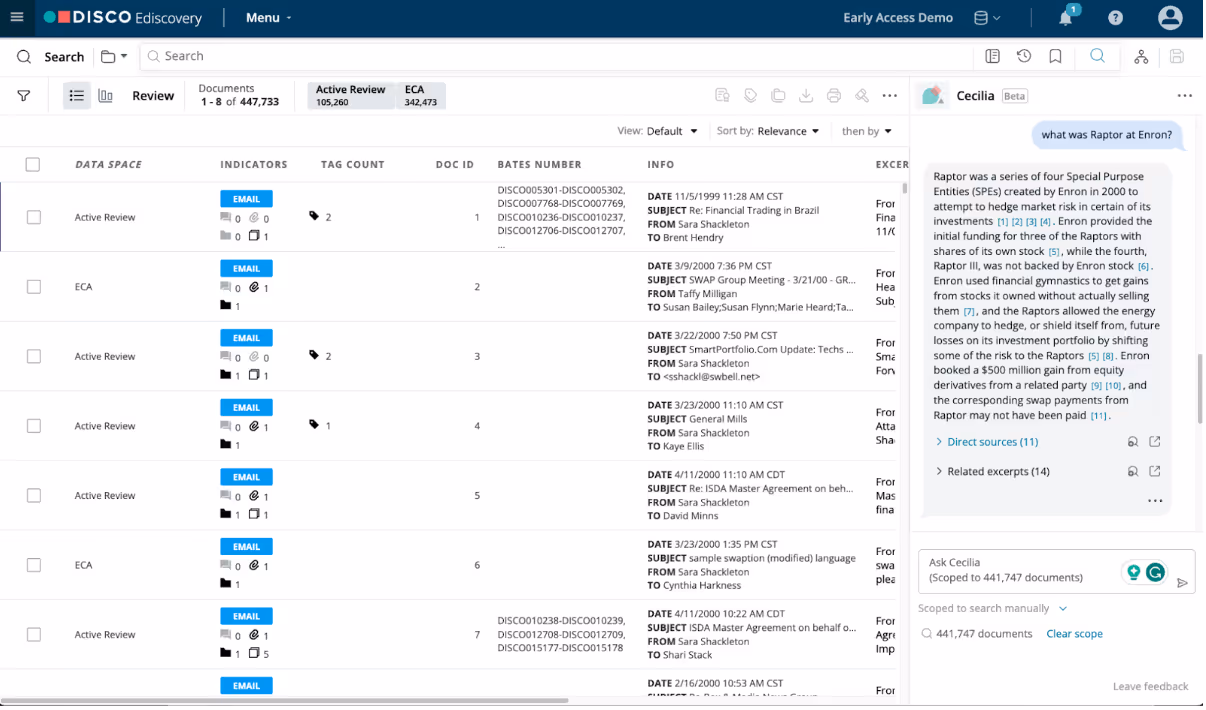Check the box for document 2
1206x710 pixels.
click(34, 287)
